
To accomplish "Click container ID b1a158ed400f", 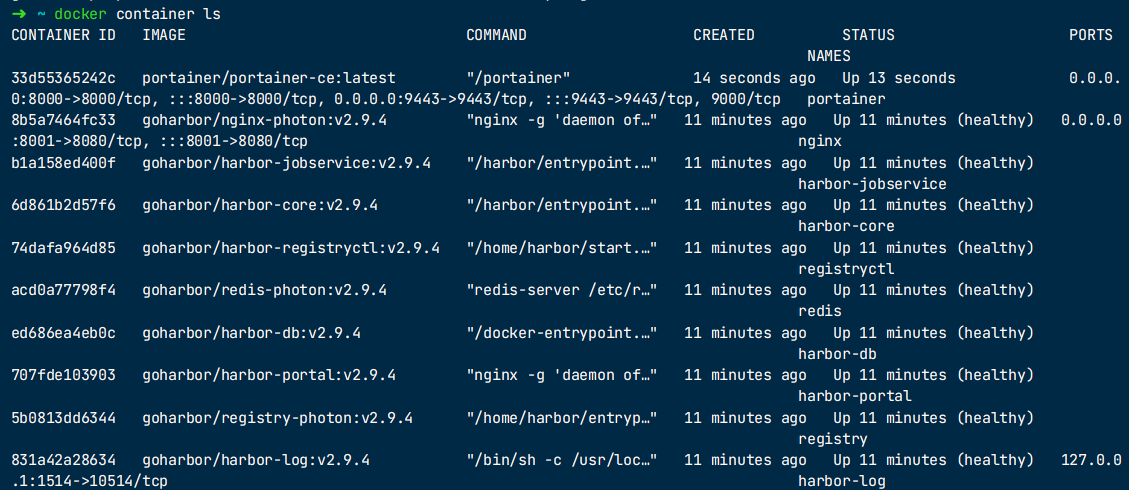I will click(x=63, y=163).
